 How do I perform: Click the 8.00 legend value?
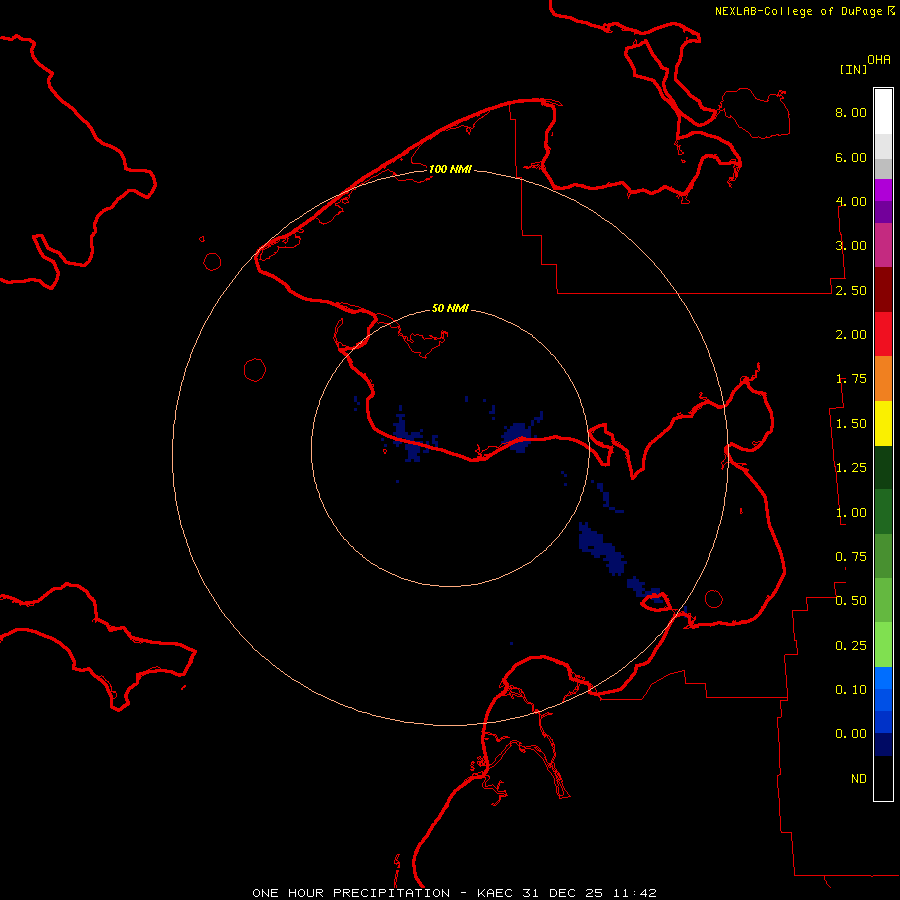point(851,113)
